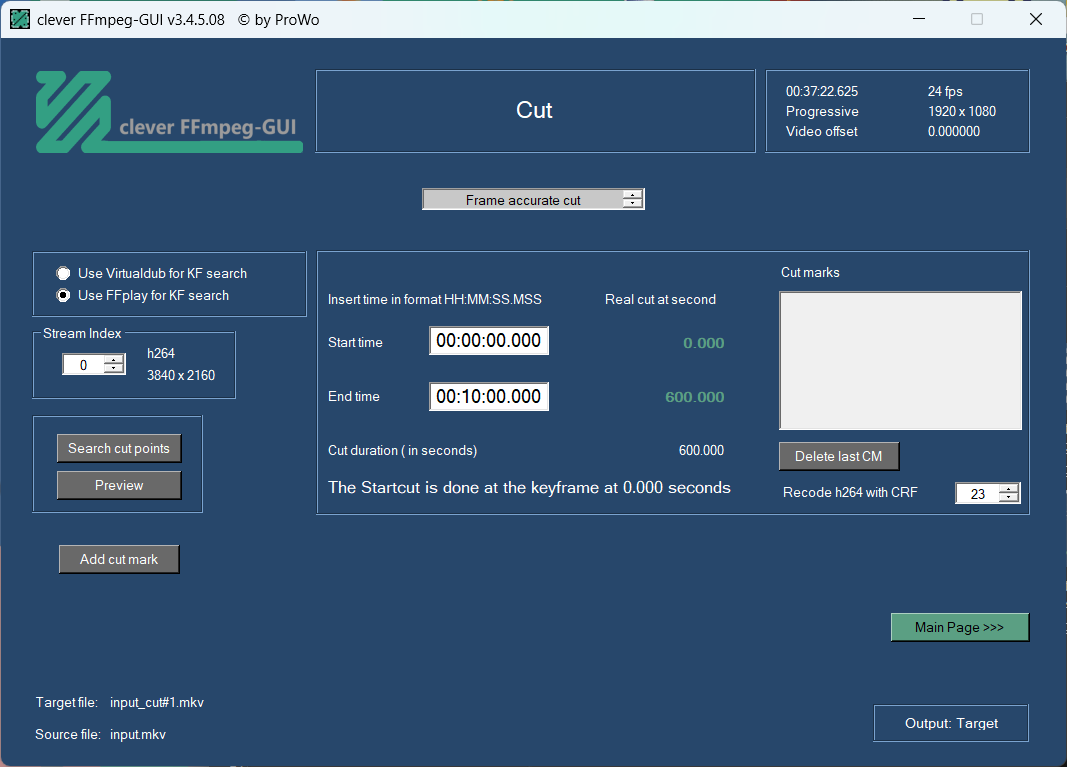This screenshot has height=767, width=1067.
Task: Click the End time input field
Action: 489,397
